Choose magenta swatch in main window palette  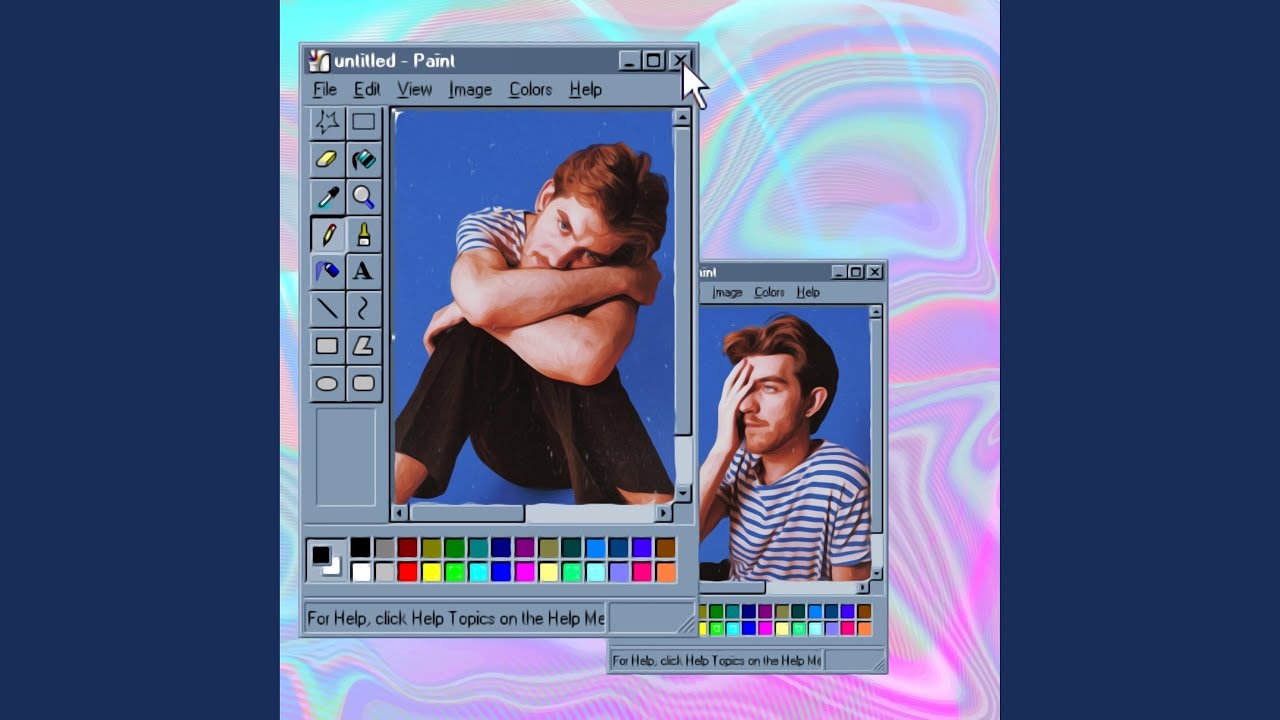tap(525, 572)
